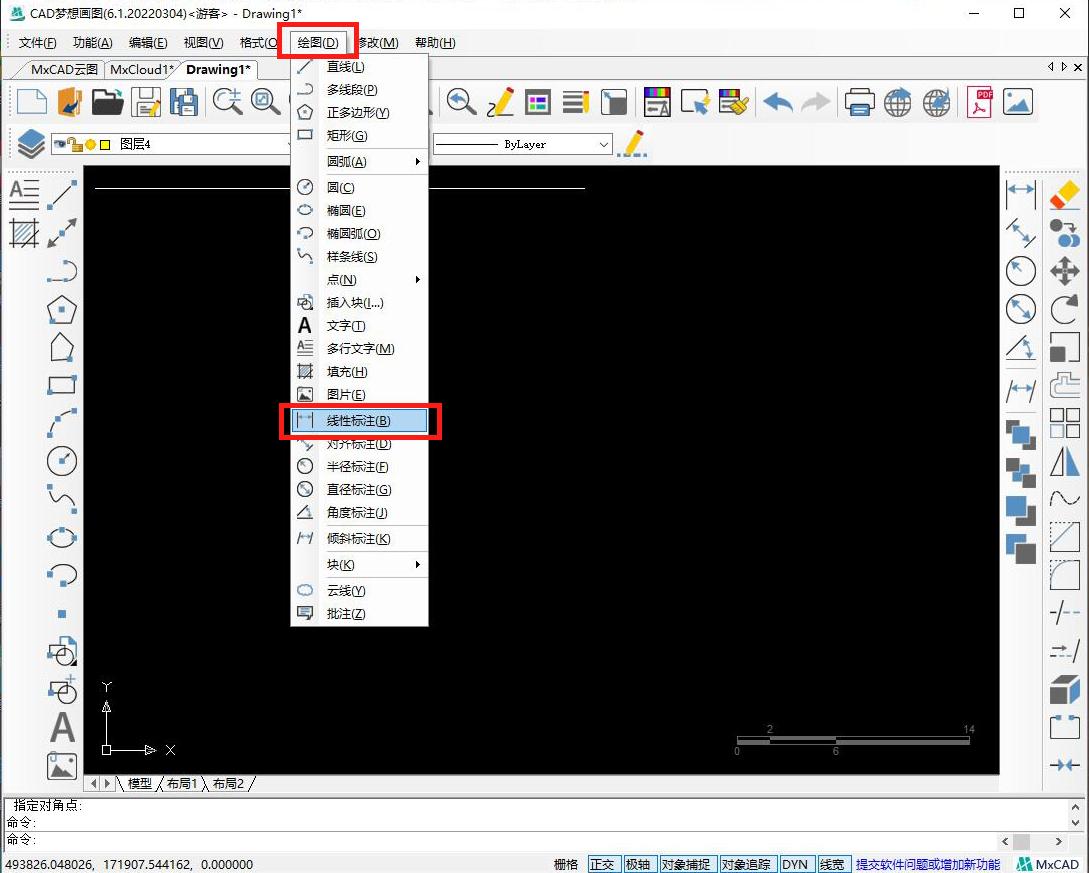Select the Move tool with four arrows
This screenshot has height=873, width=1089.
pyautogui.click(x=1064, y=271)
